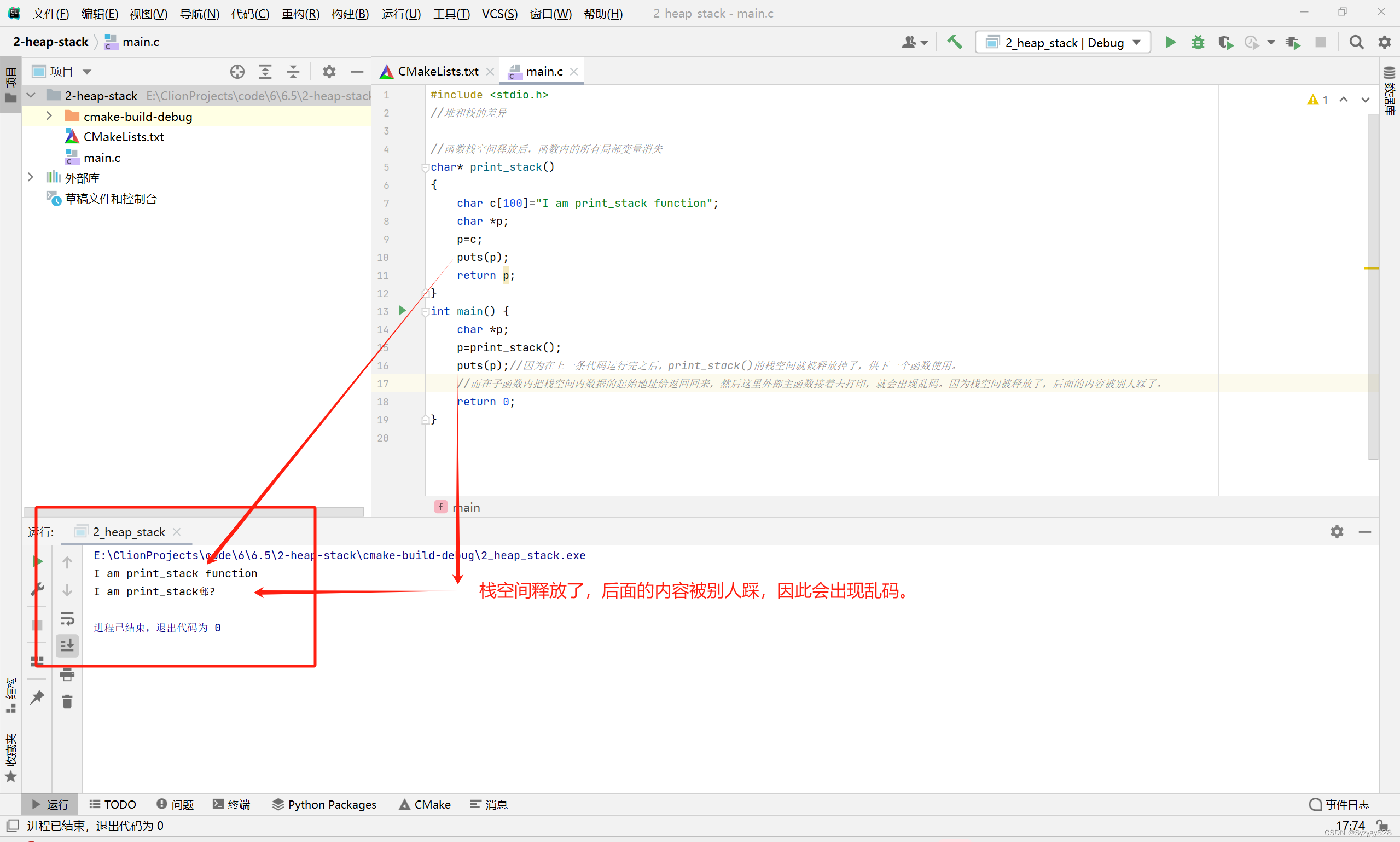Rerun program in Run panel
This screenshot has width=1400, height=842.
(x=37, y=561)
